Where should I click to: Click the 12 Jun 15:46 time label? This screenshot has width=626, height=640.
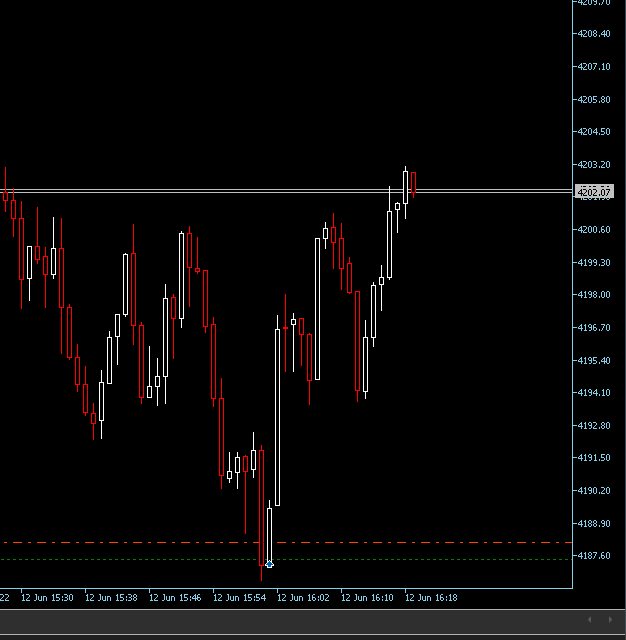coord(175,598)
